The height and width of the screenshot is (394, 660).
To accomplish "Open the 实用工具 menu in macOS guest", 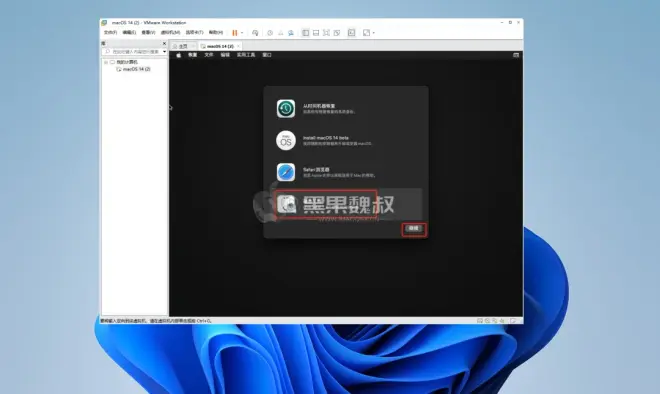I will tap(246, 55).
